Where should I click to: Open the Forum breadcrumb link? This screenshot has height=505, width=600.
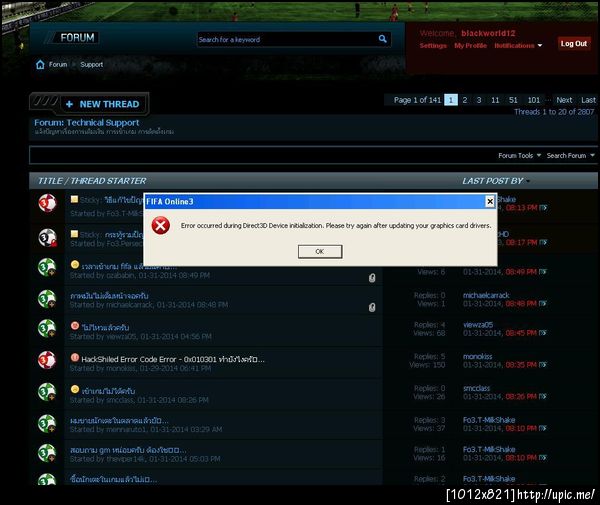tap(58, 65)
